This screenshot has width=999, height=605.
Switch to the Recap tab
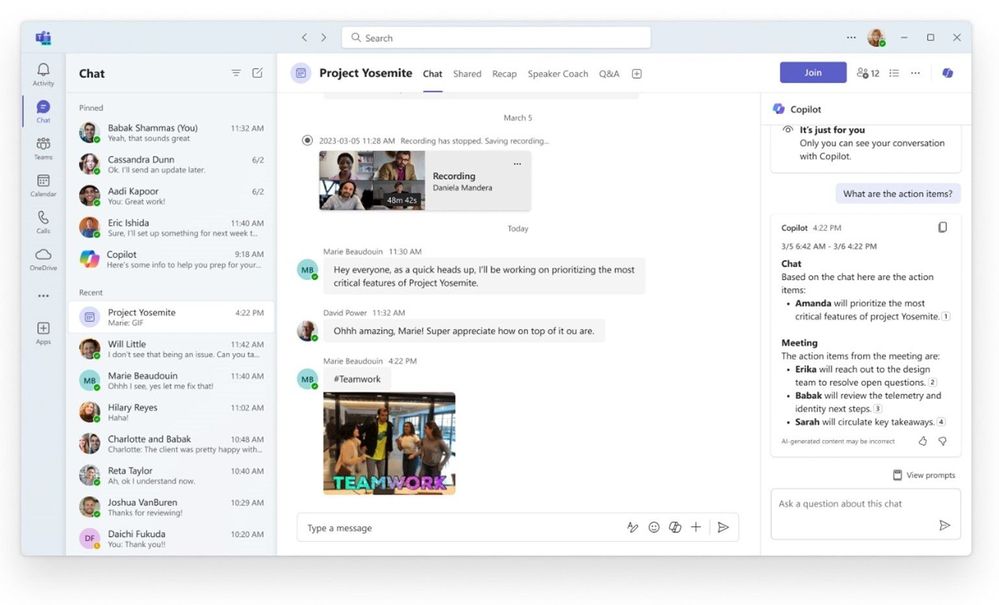(x=504, y=74)
